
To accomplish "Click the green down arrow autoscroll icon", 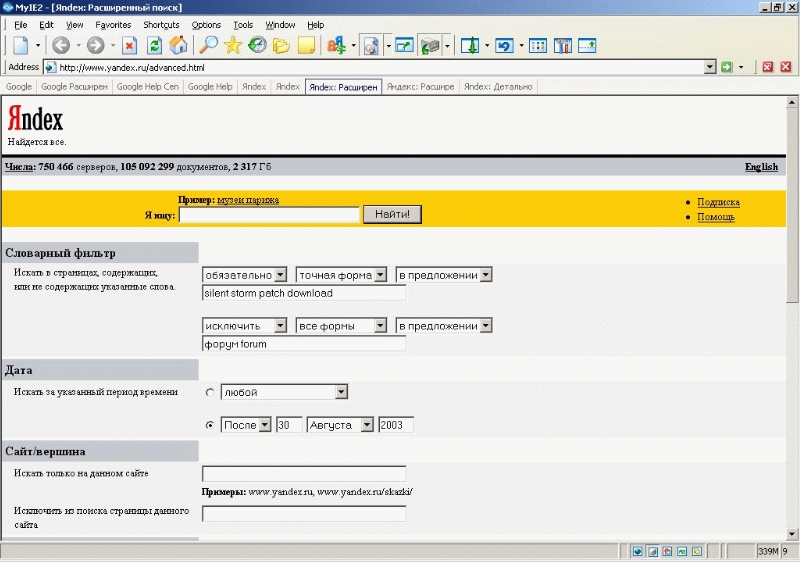I will [470, 45].
